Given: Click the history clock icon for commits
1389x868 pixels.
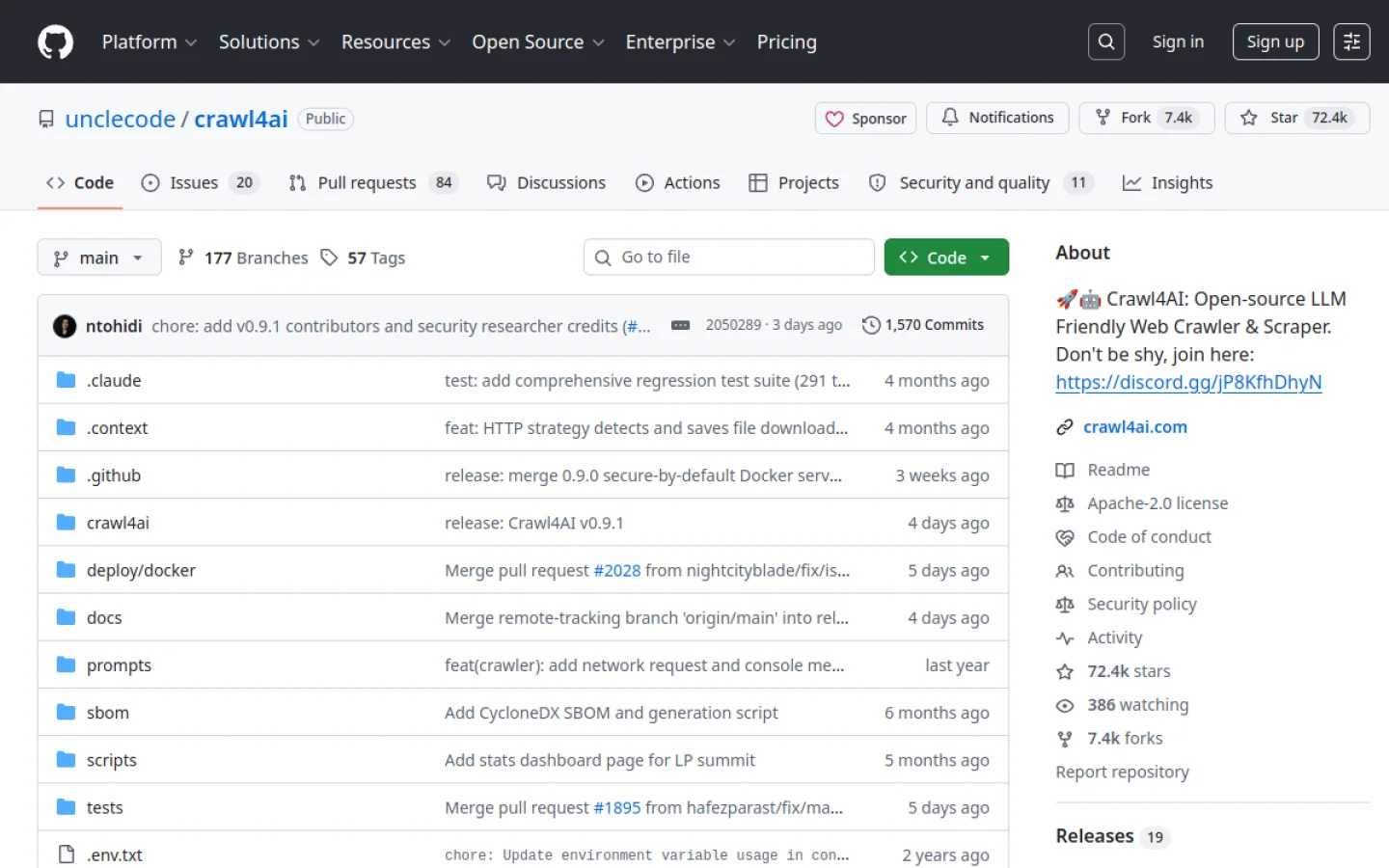Looking at the screenshot, I should click(871, 325).
